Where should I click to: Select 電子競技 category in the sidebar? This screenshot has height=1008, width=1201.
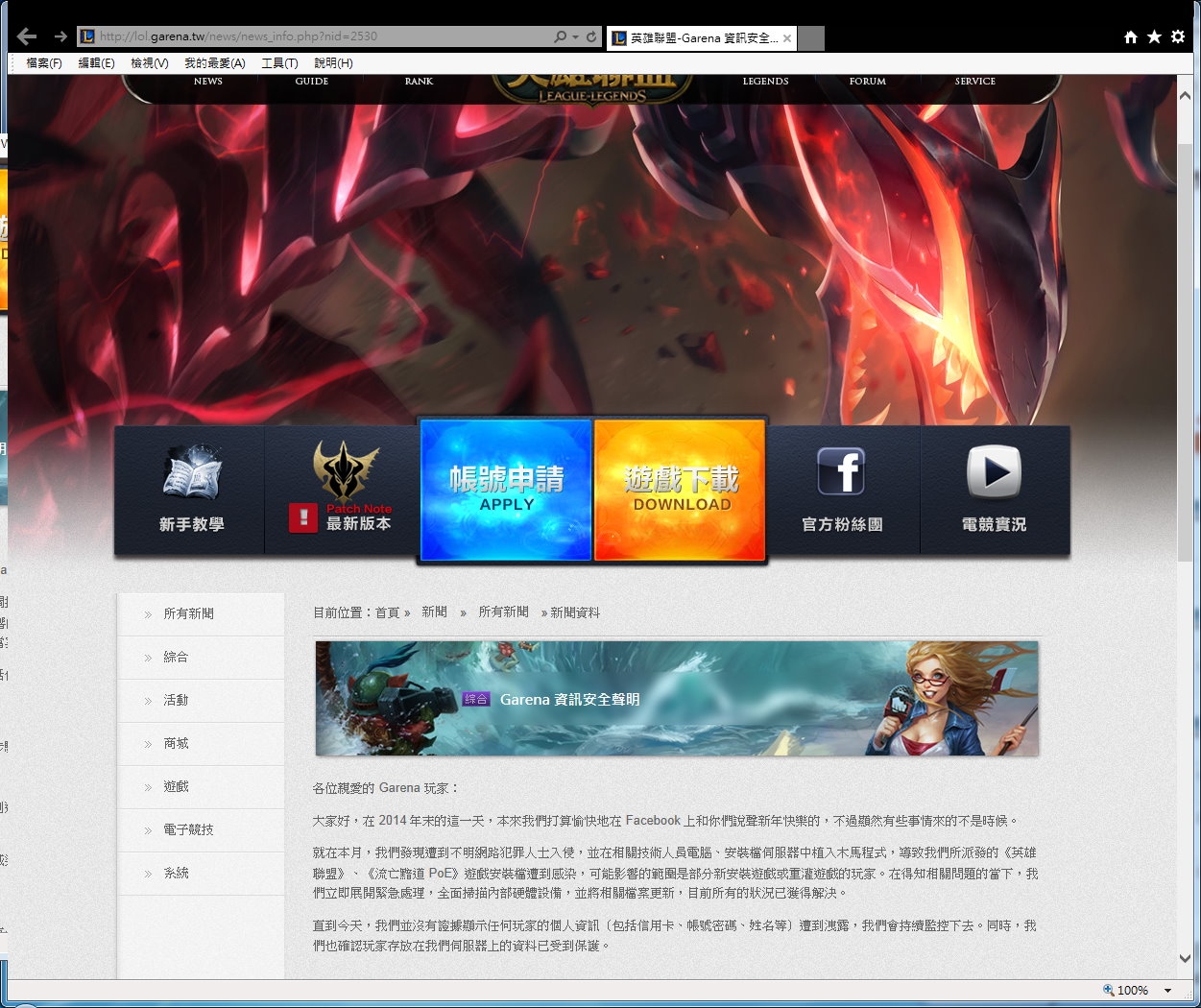201,830
